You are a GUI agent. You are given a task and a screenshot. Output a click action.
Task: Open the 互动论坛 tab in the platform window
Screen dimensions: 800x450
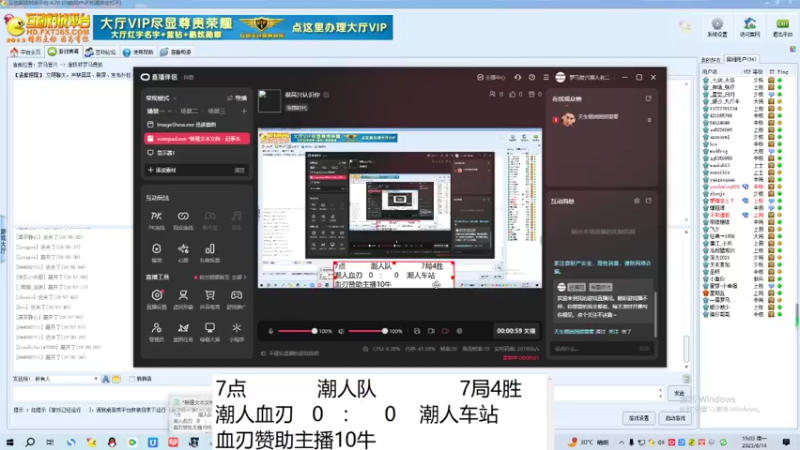pyautogui.click(x=101, y=52)
